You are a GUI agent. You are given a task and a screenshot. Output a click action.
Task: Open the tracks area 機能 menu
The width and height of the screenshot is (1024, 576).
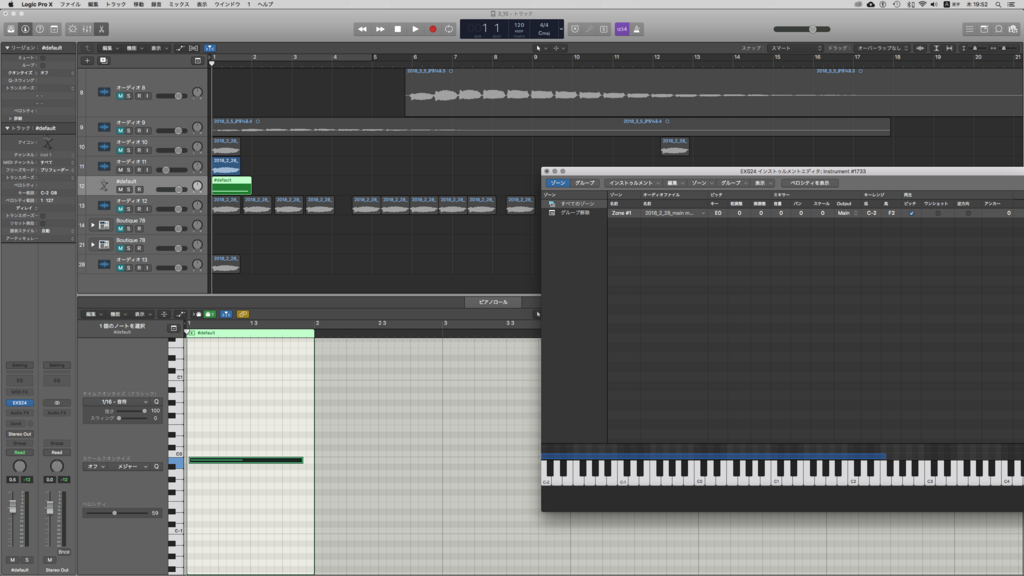click(x=133, y=48)
